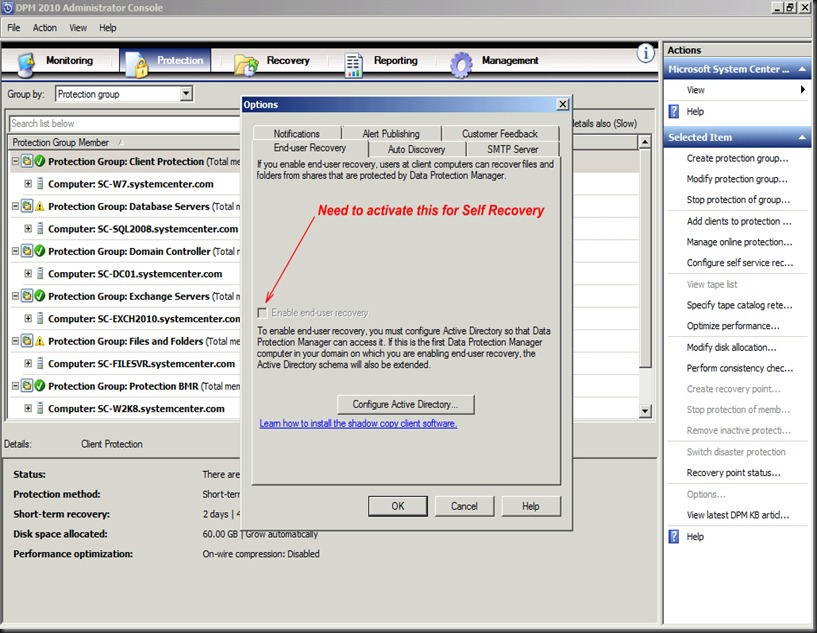Screen dimensions: 817x633
Task: Click the server icon beside SC-W7.systemcenter.com
Action: tap(40, 184)
